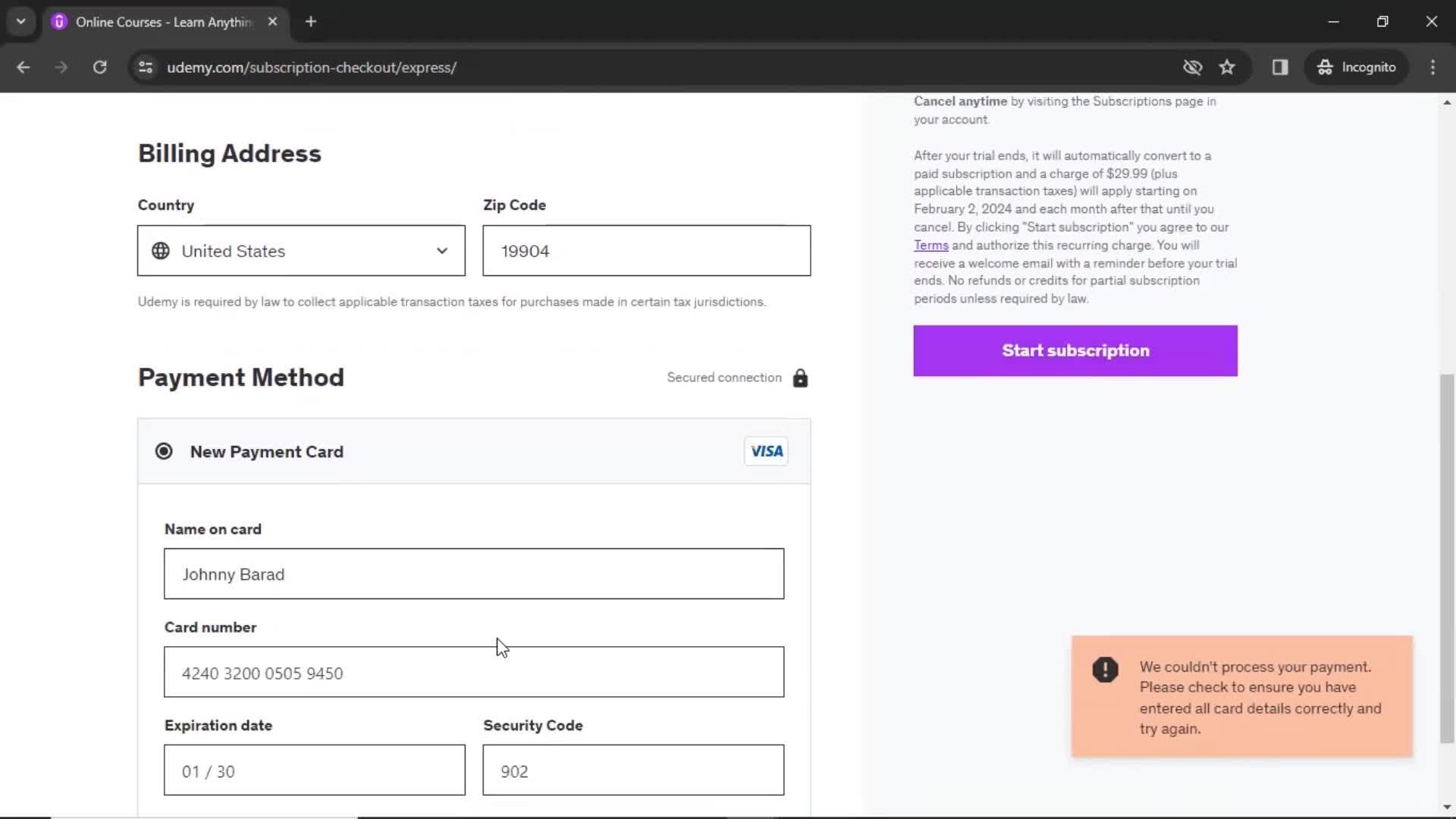Select the Card number input field
Viewport: 1456px width, 819px height.
(x=475, y=672)
